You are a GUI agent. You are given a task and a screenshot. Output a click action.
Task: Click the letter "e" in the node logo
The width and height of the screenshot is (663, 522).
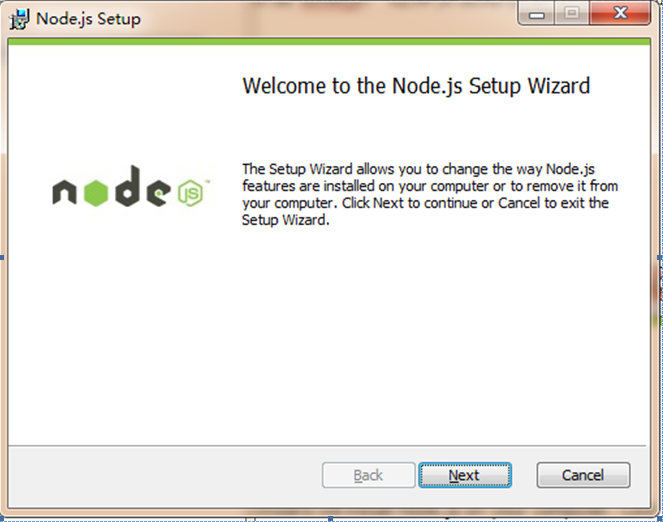[x=159, y=192]
